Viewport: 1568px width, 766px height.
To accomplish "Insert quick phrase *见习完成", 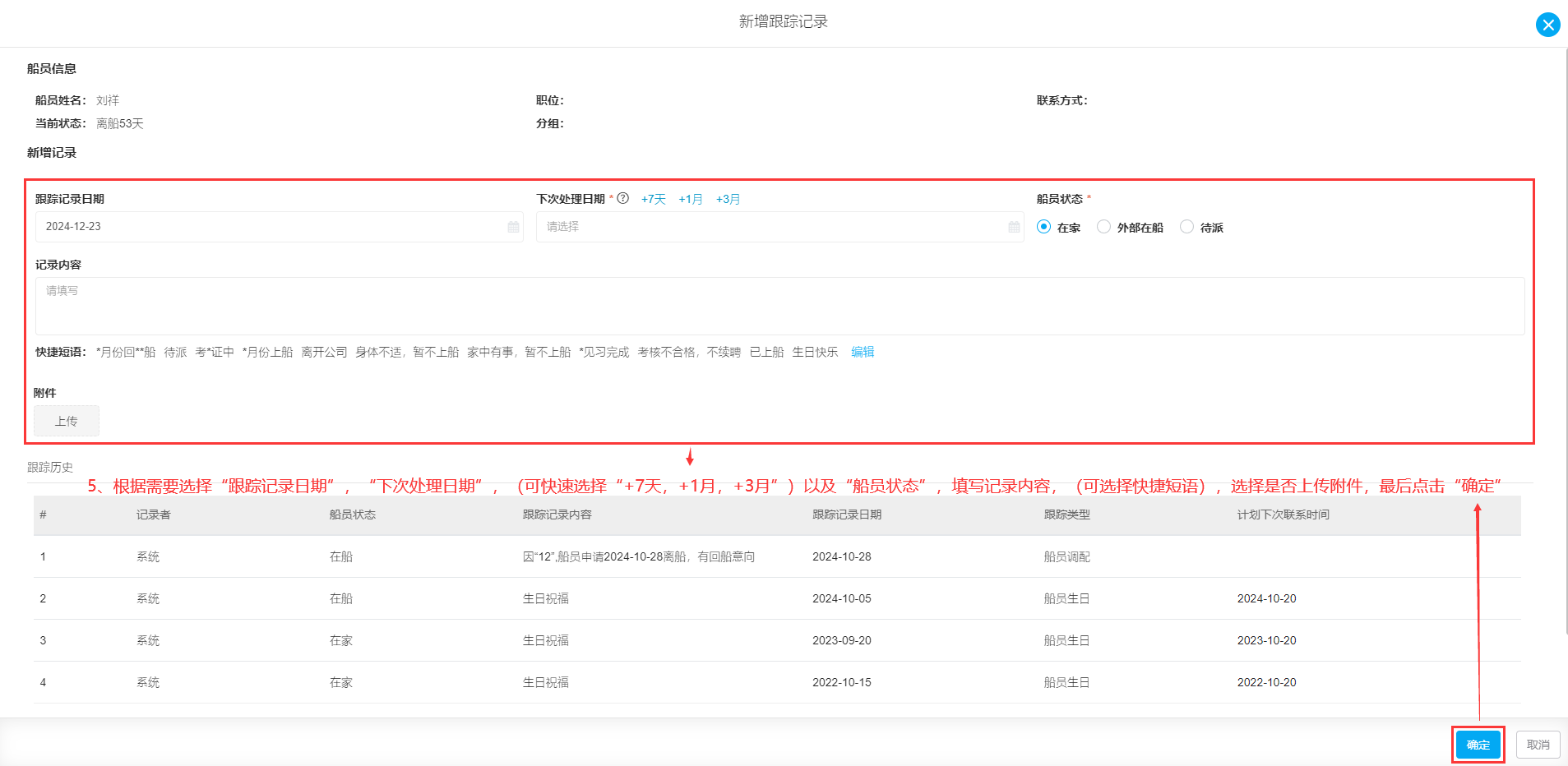I will click(604, 352).
